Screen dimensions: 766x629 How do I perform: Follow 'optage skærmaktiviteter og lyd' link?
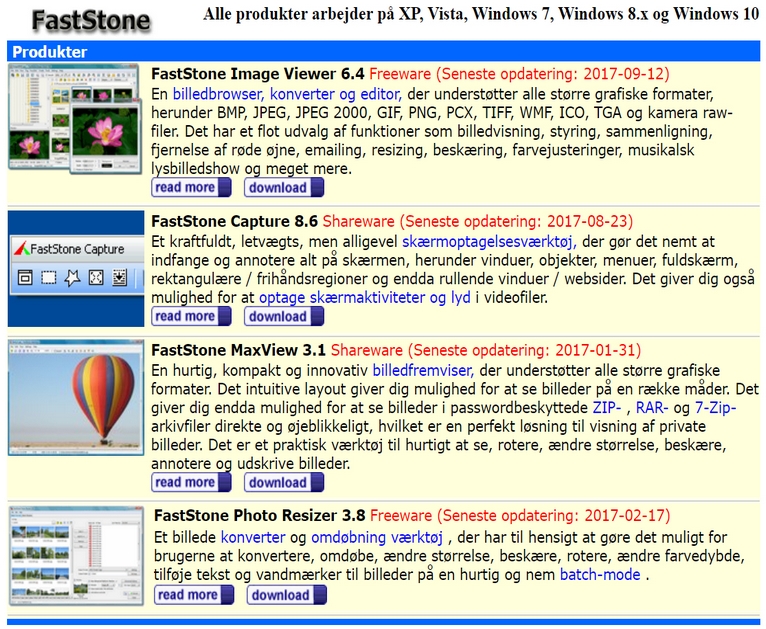point(364,297)
